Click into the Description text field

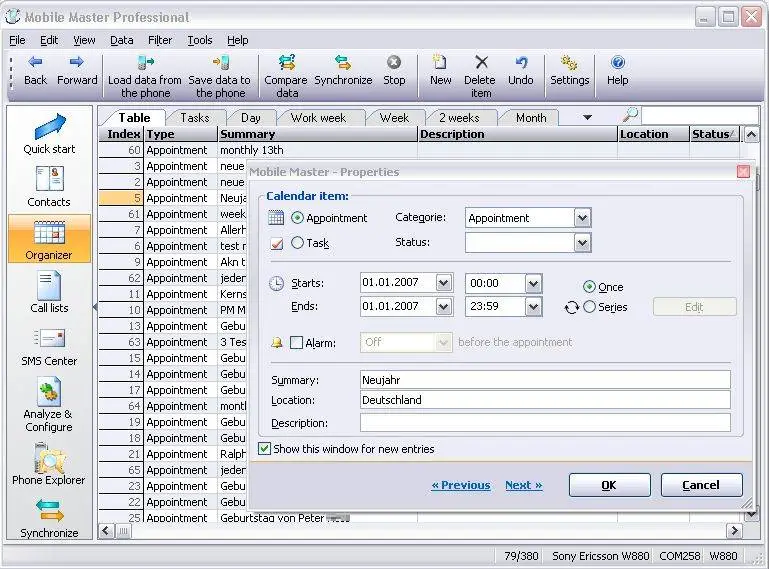545,423
